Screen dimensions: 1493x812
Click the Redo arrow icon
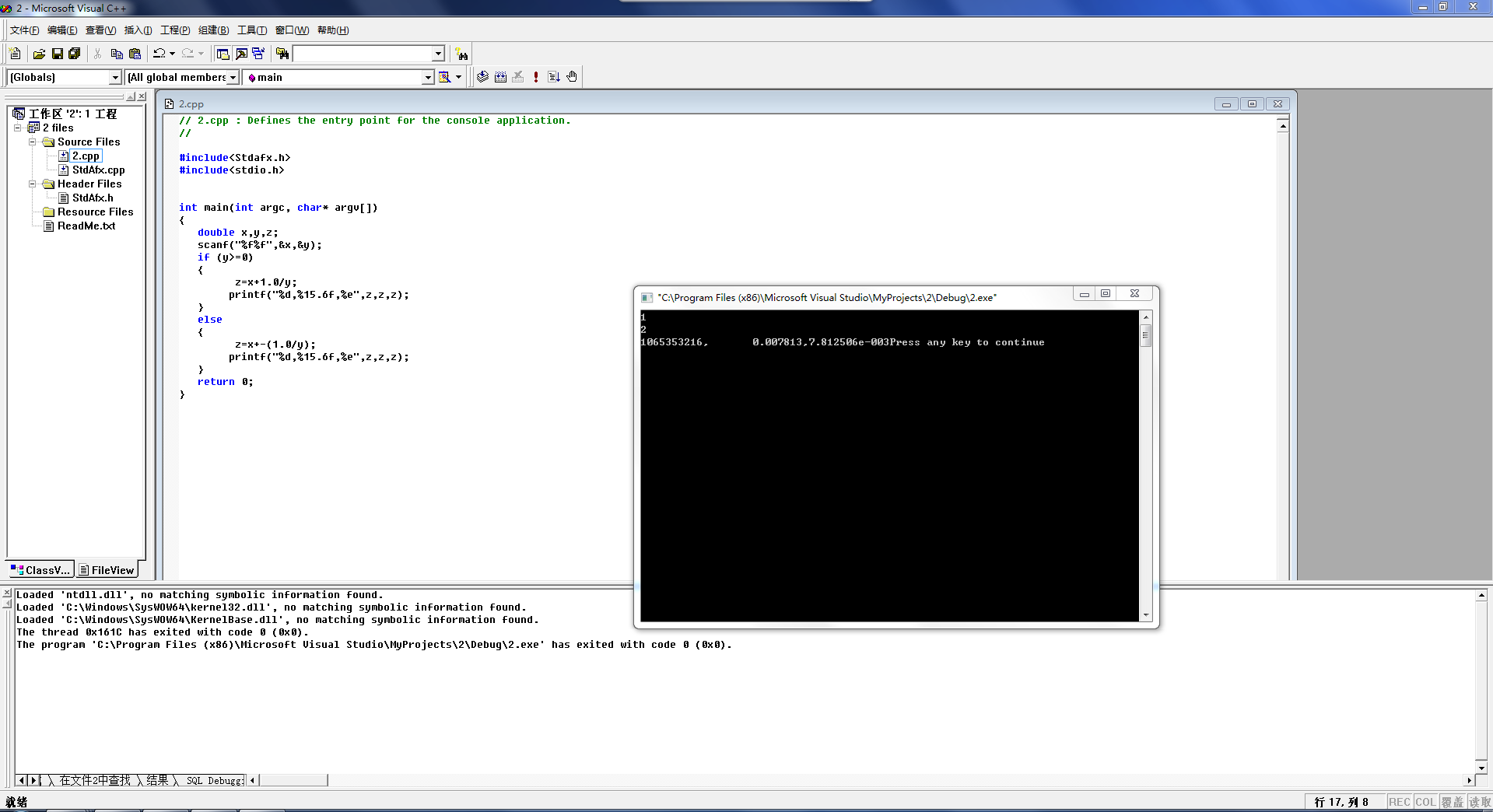[188, 54]
